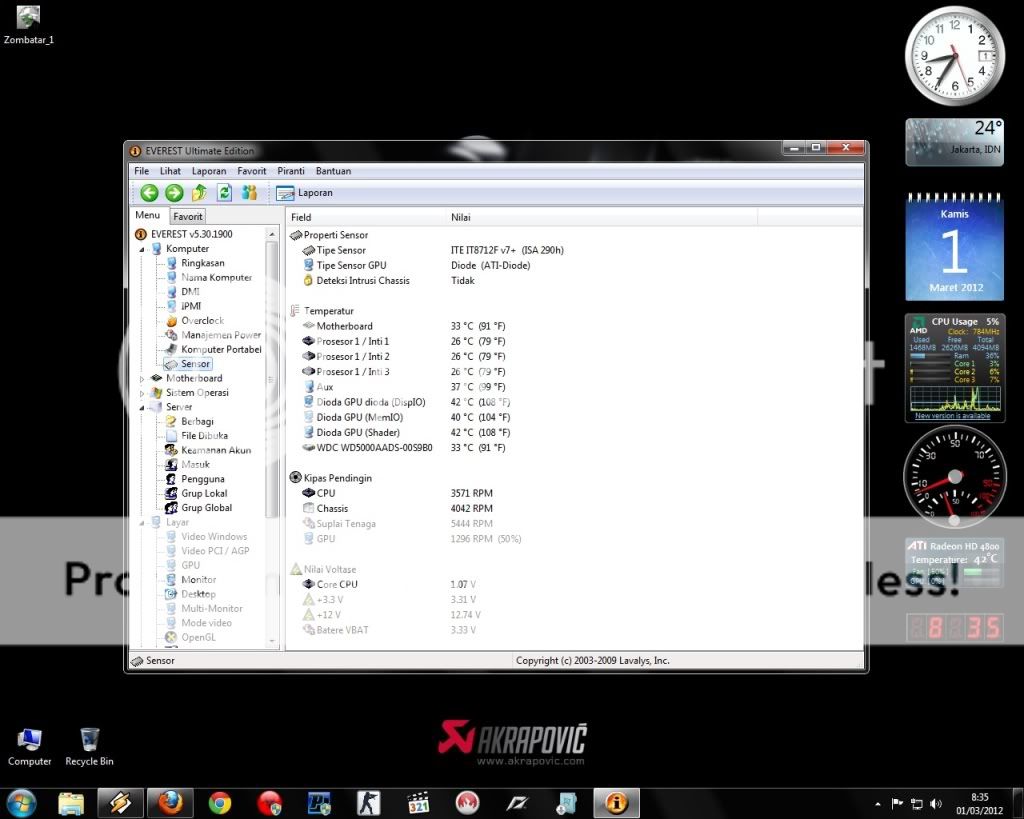Expand the Motherboard tree node

pyautogui.click(x=142, y=379)
